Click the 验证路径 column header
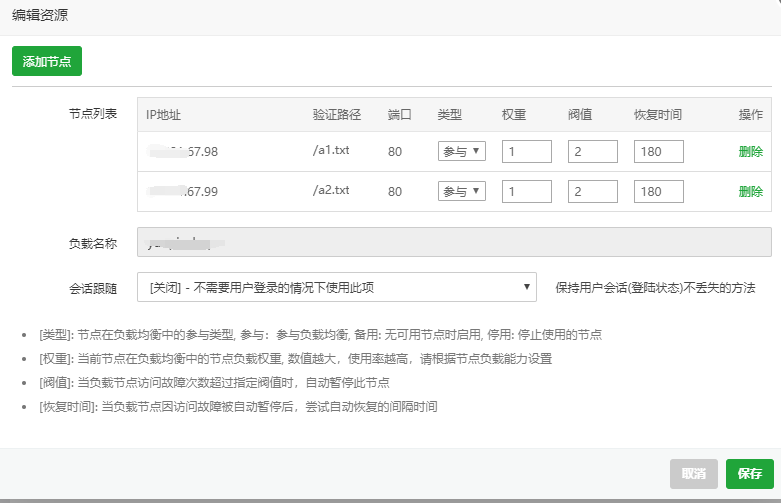Screen dimensions: 781x503 tap(337, 115)
